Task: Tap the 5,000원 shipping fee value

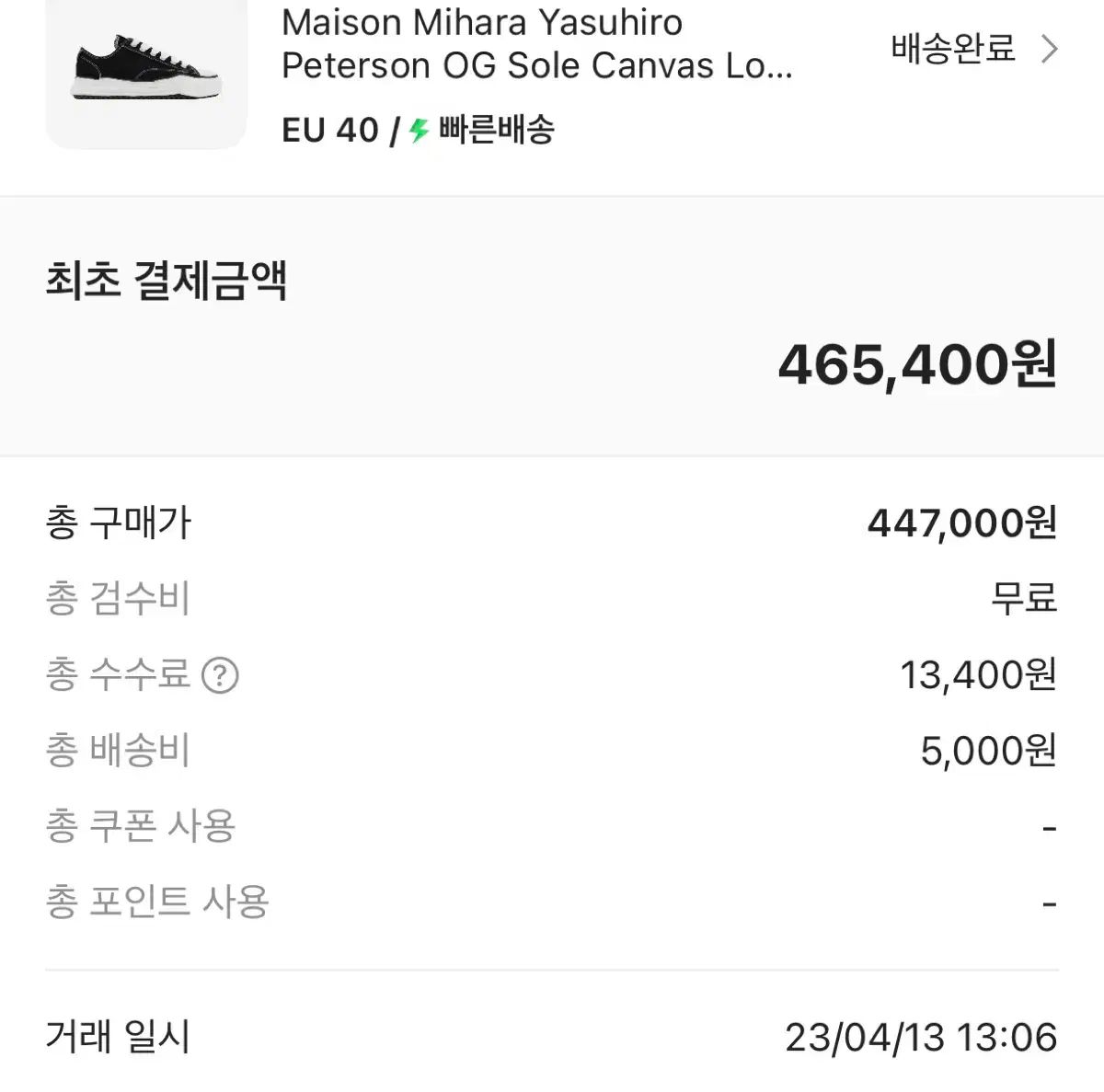Action: [989, 752]
